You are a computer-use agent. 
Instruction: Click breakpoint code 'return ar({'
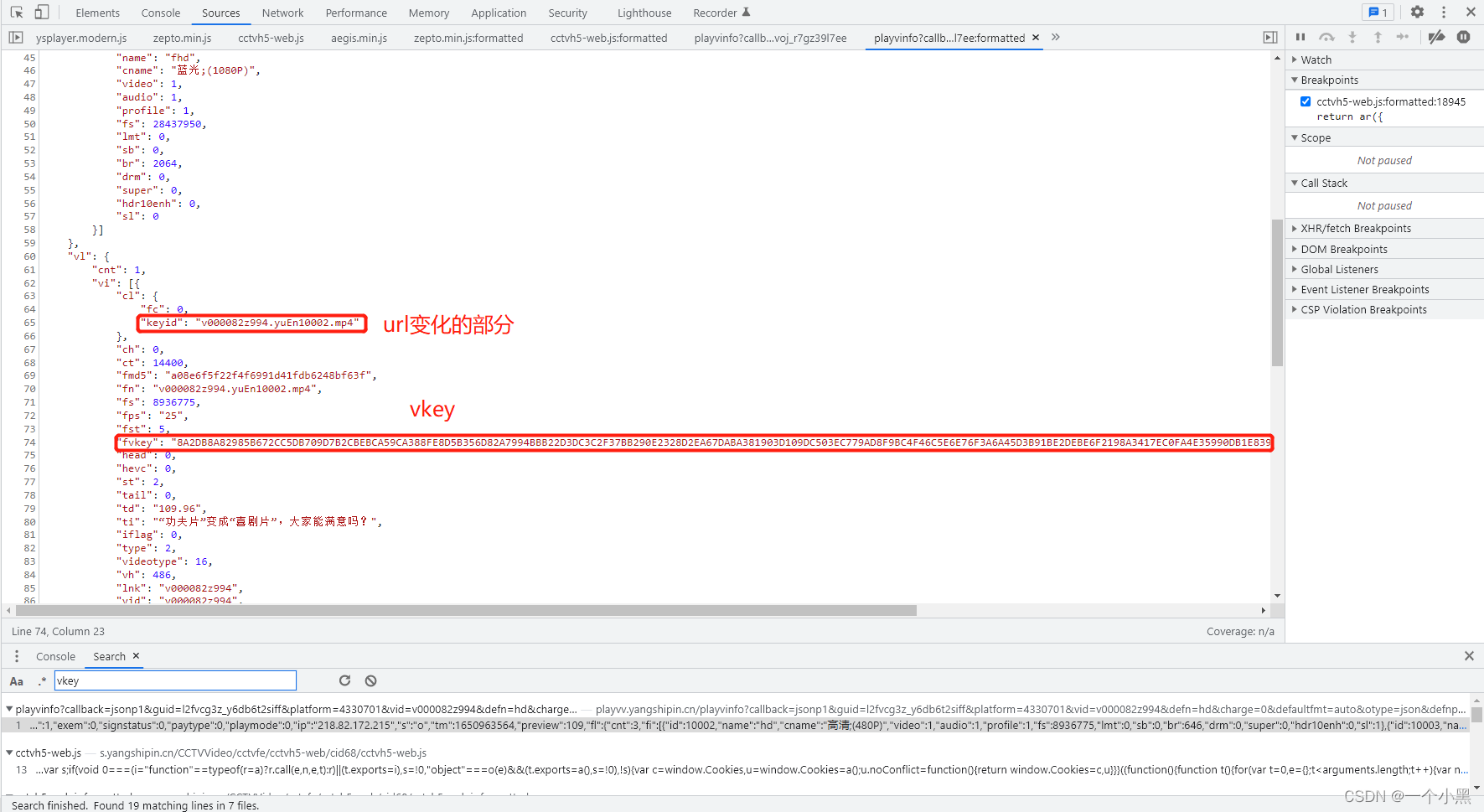point(1349,116)
